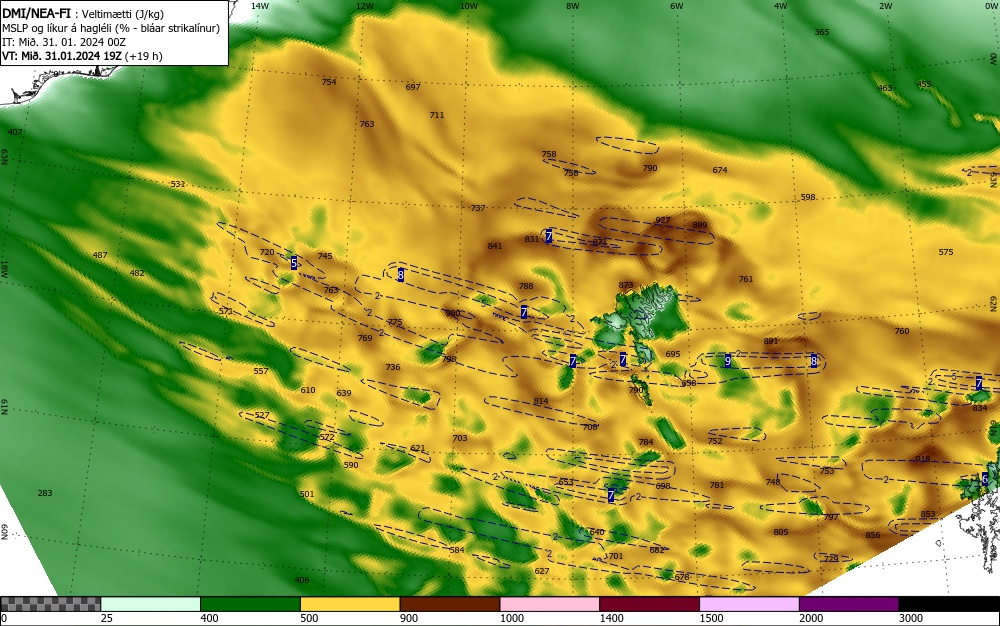
Task: Click the VT valid time 19Z line
Action: click(82, 56)
